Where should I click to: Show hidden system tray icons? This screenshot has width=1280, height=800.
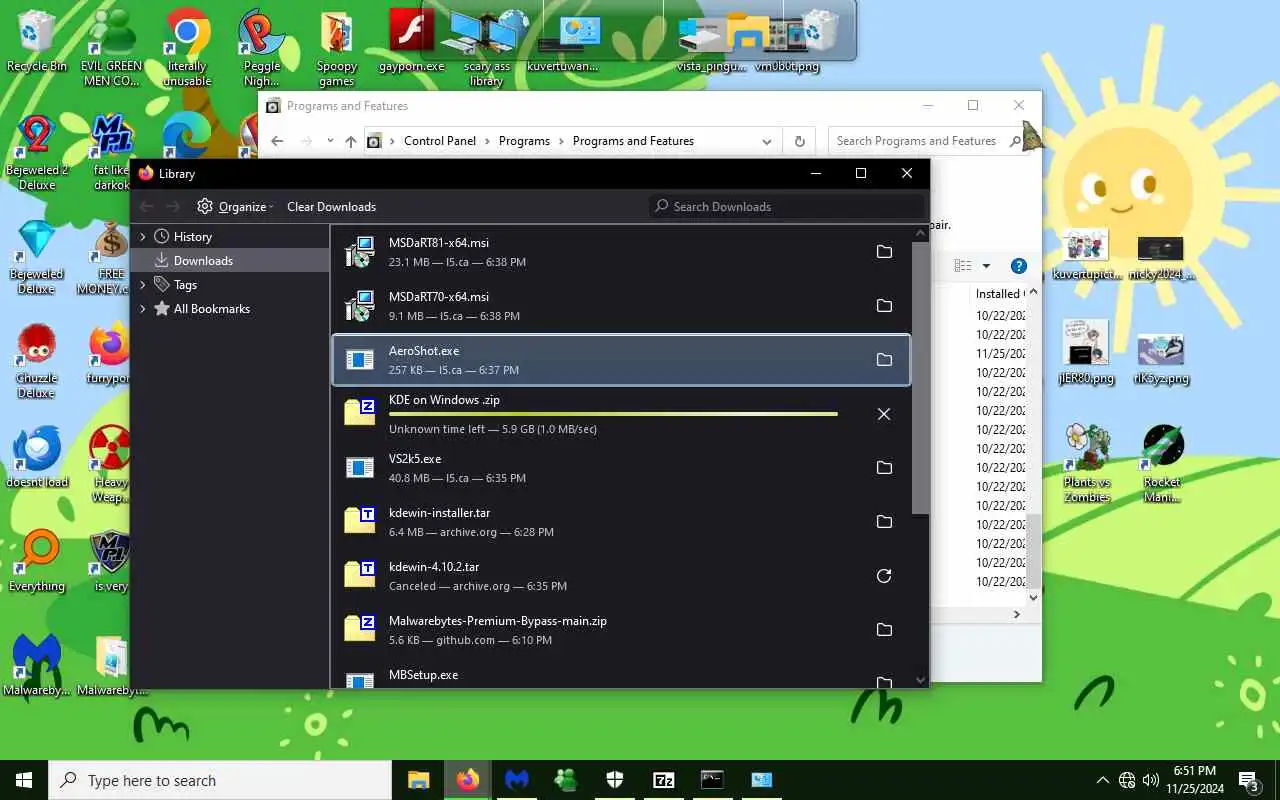[x=1103, y=780]
